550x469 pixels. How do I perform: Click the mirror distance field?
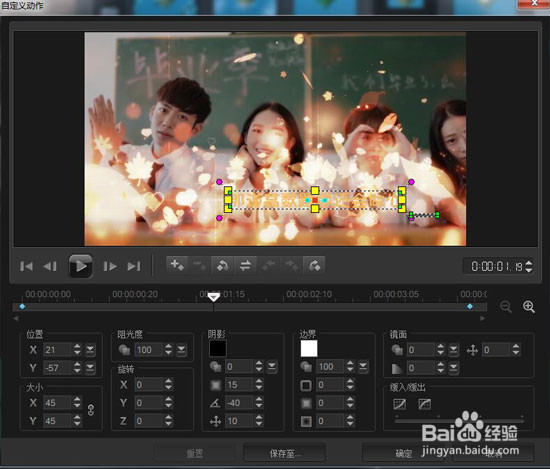click(x=496, y=350)
